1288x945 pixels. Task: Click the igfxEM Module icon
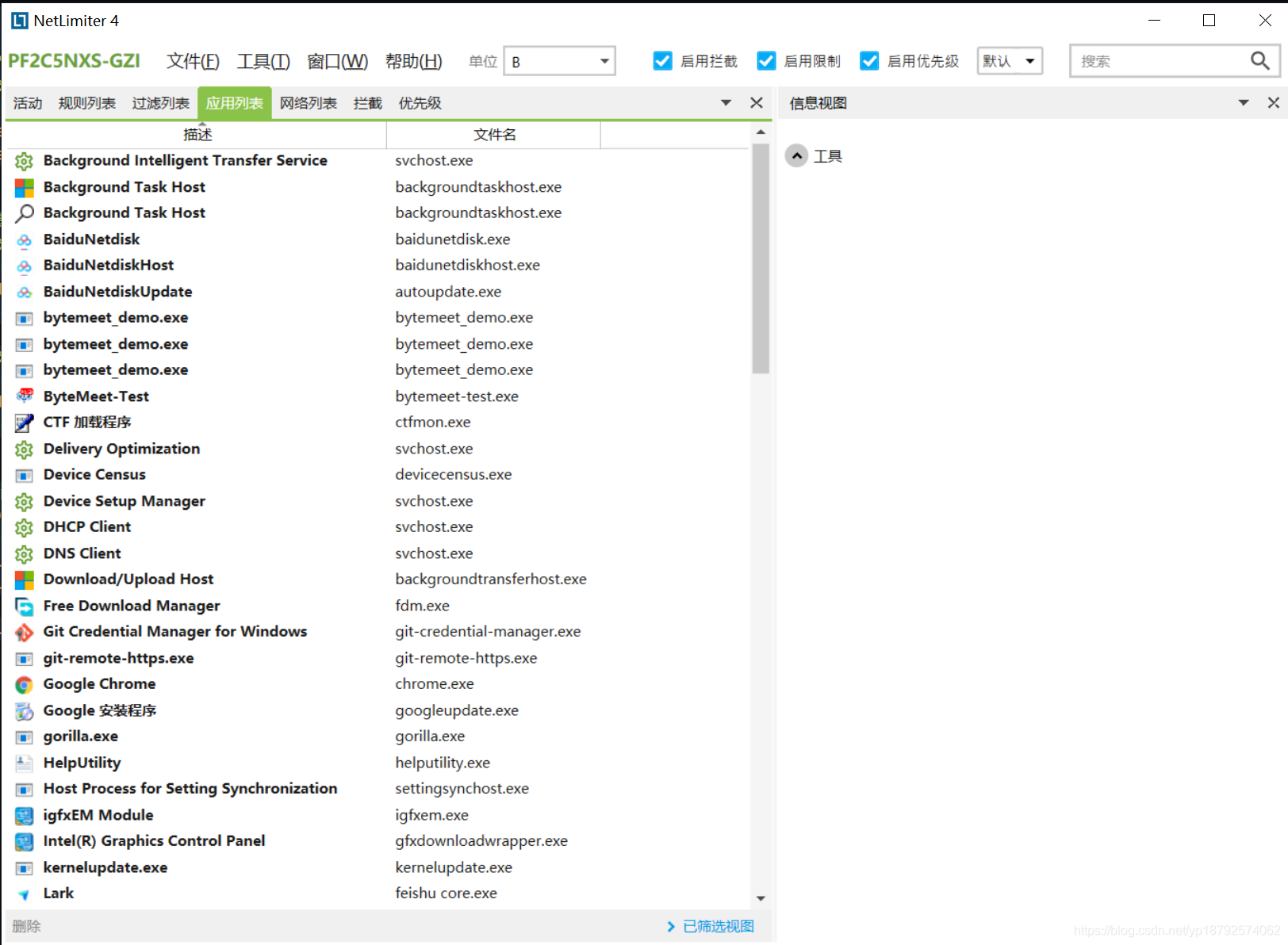tap(25, 816)
